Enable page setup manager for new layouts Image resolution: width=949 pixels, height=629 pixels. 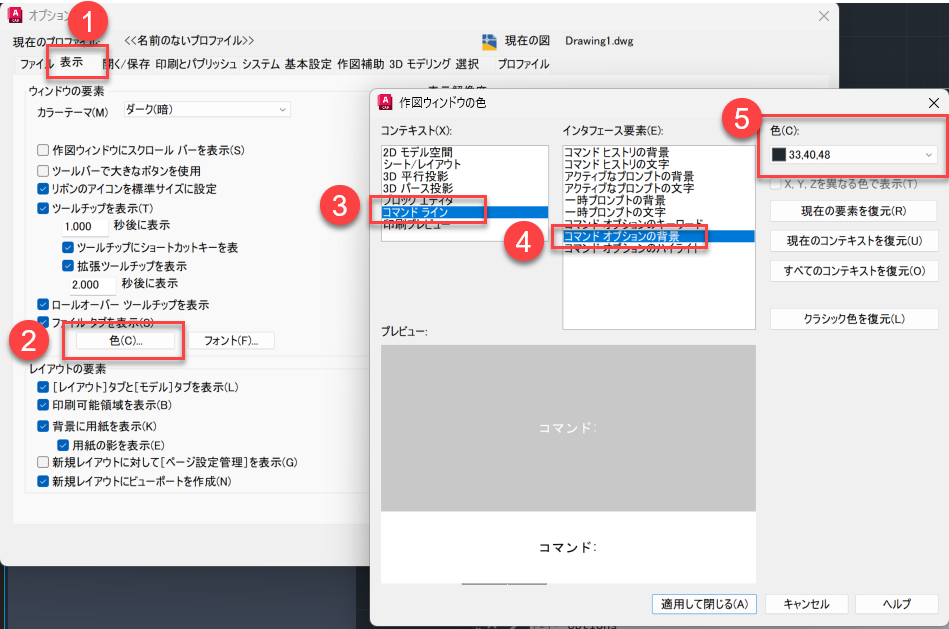click(x=43, y=463)
